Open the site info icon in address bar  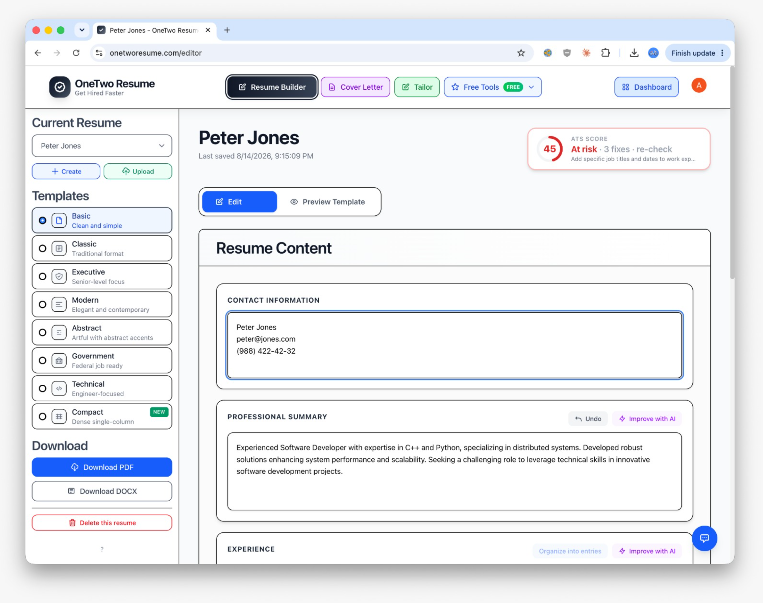[99, 53]
